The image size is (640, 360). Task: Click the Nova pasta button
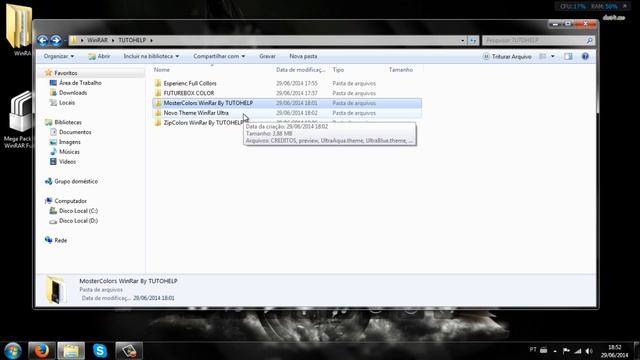[303, 56]
